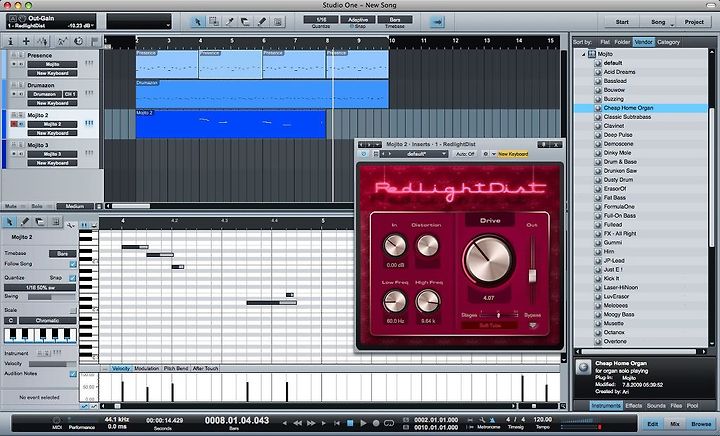Open the Chromatic scale dropdown

tap(48, 320)
